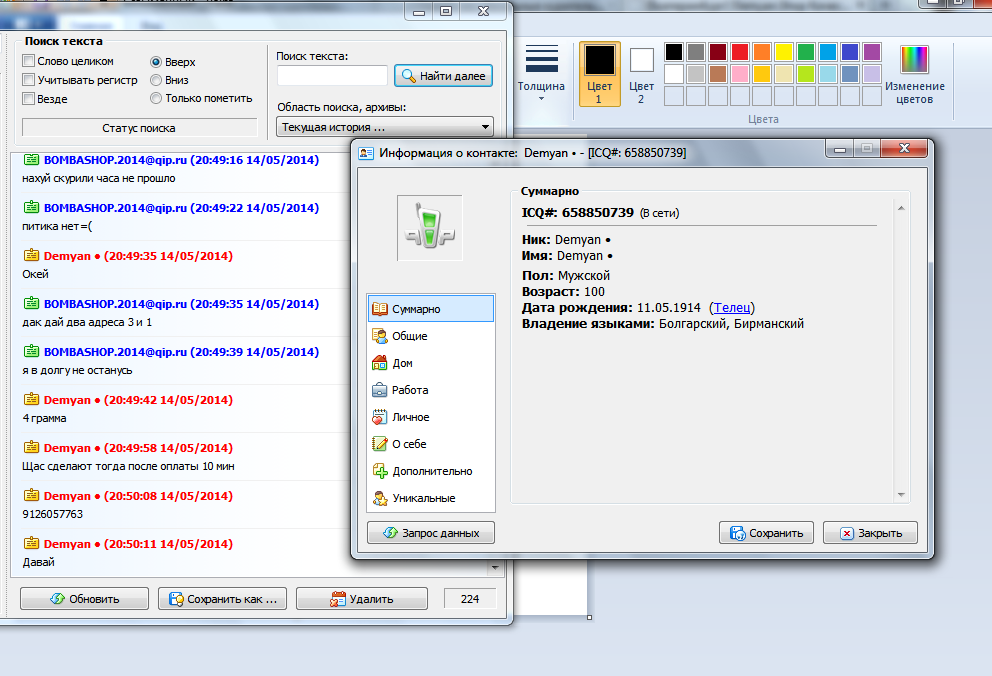Click Сохранить in contact info window

tap(766, 533)
